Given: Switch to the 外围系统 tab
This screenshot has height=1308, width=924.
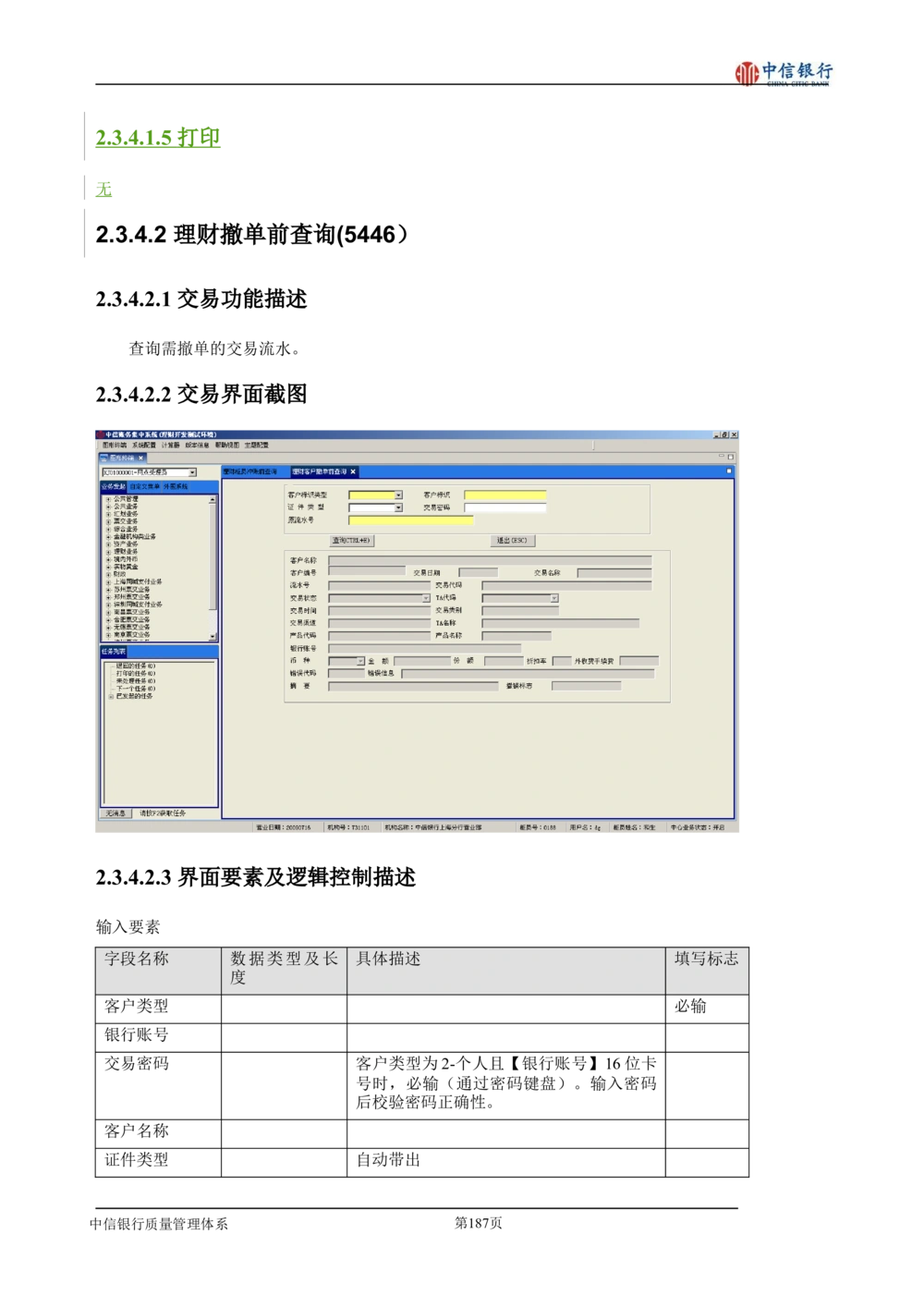Looking at the screenshot, I should 176,486.
